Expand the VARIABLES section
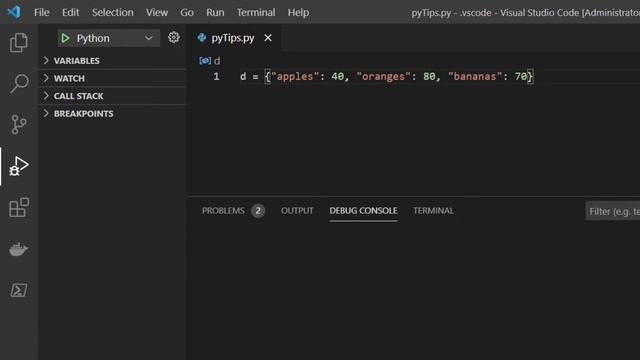This screenshot has height=360, width=640. pos(113,60)
